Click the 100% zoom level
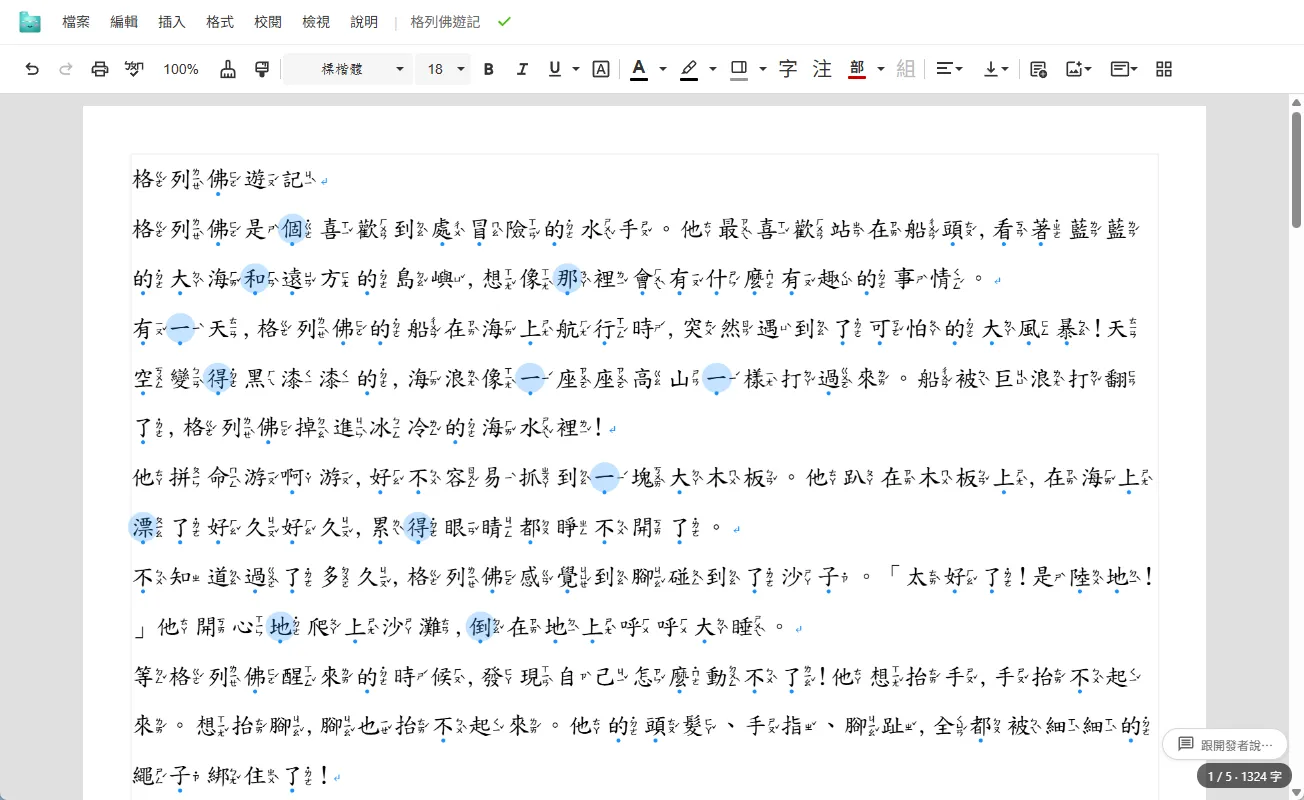 click(x=181, y=69)
